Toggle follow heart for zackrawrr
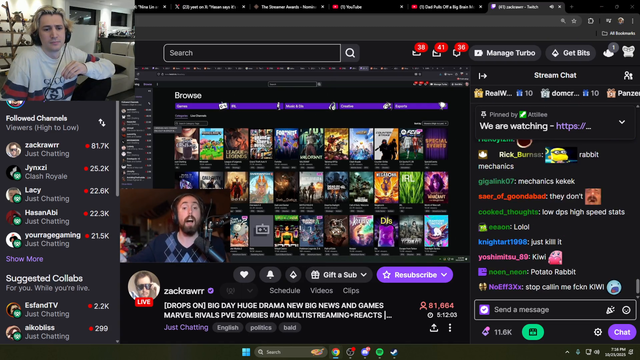Image resolution: width=640 pixels, height=360 pixels. pyautogui.click(x=244, y=275)
